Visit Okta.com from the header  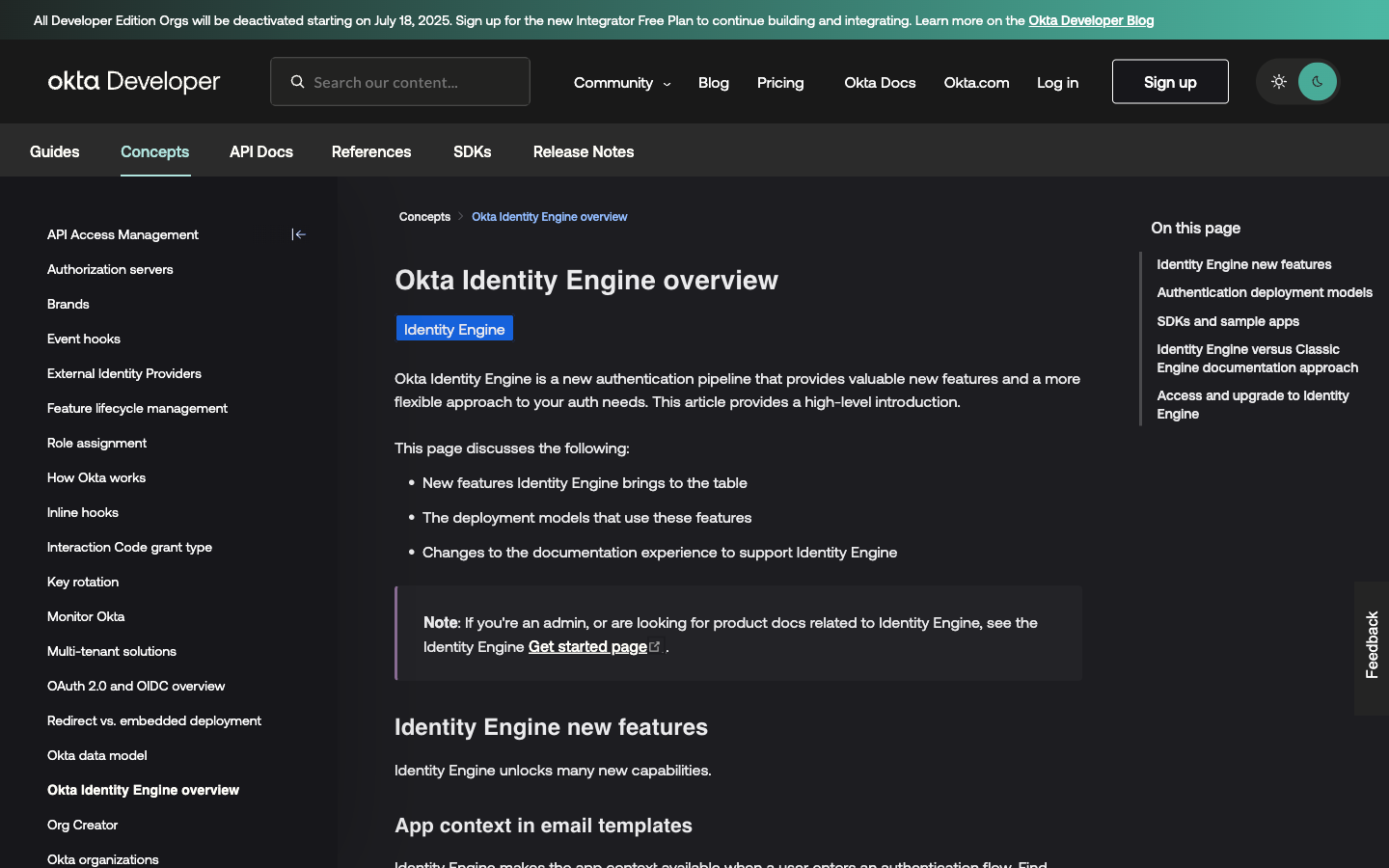(976, 83)
